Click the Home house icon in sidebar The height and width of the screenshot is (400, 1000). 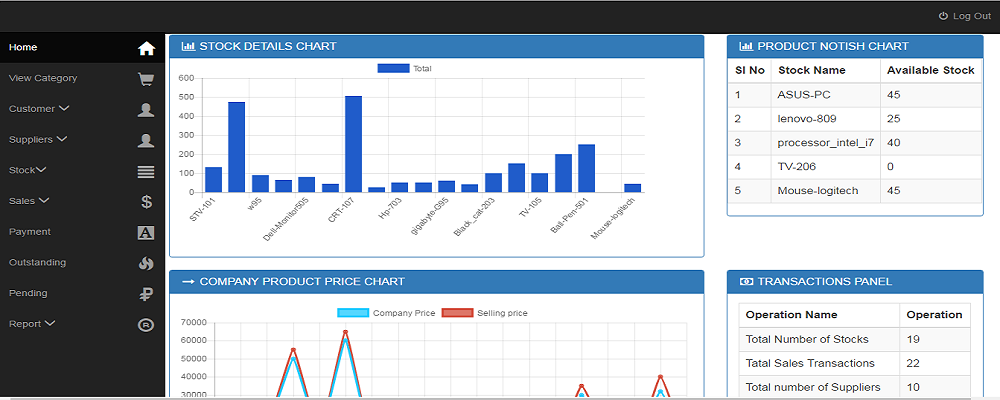click(146, 48)
